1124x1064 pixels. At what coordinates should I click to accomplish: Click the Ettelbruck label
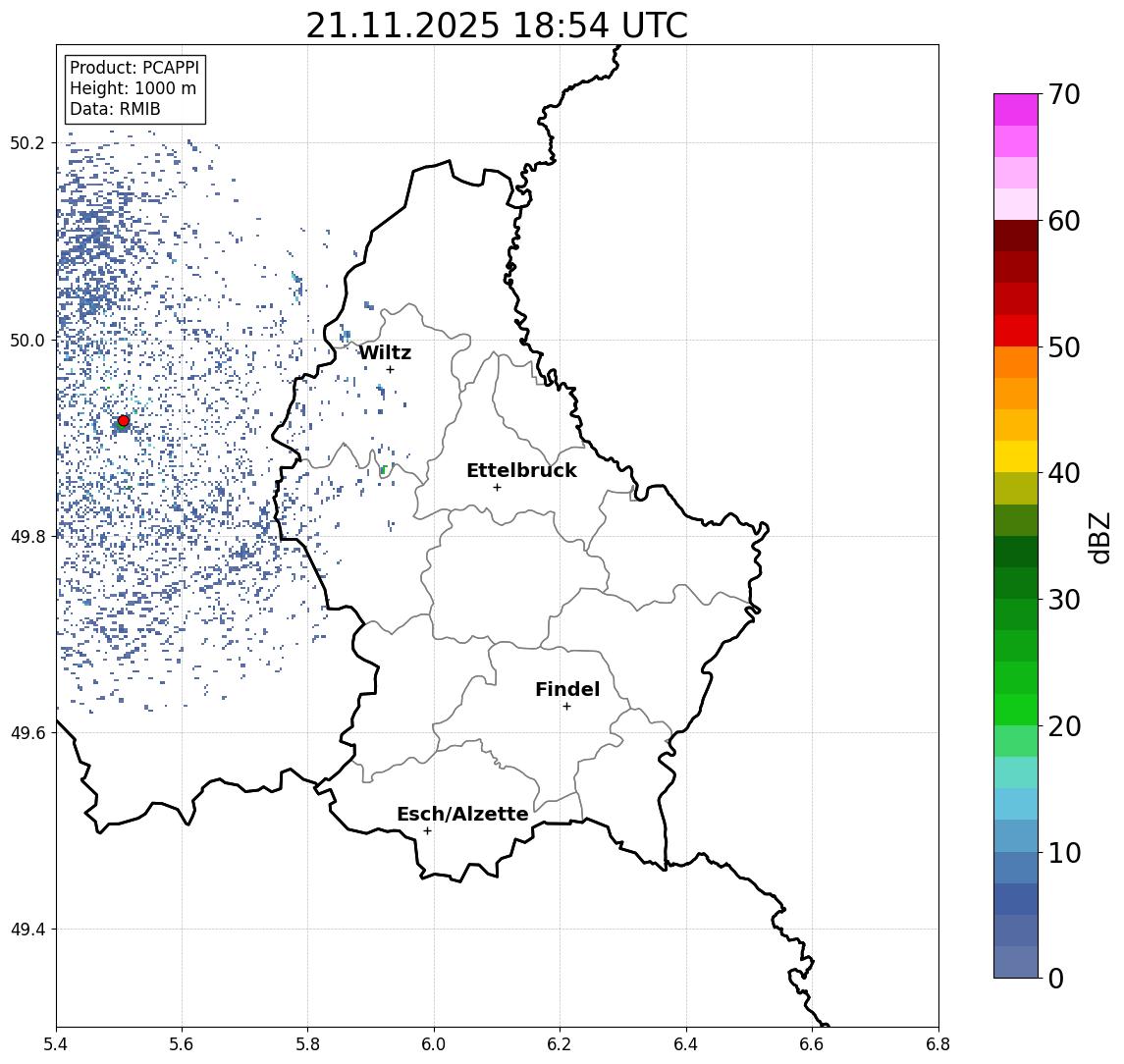[x=521, y=470]
